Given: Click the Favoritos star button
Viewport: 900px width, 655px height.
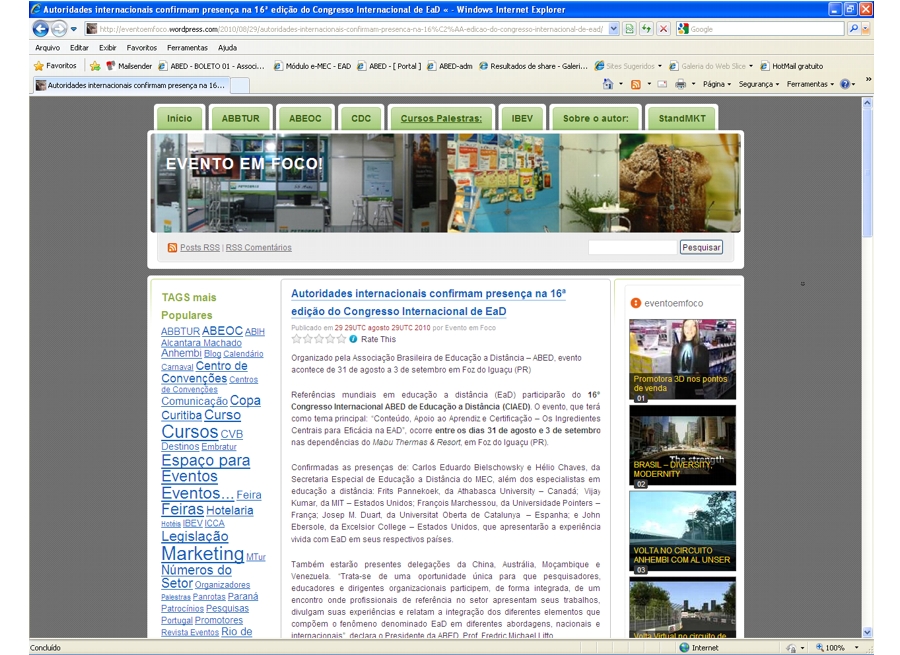Looking at the screenshot, I should tap(55, 66).
